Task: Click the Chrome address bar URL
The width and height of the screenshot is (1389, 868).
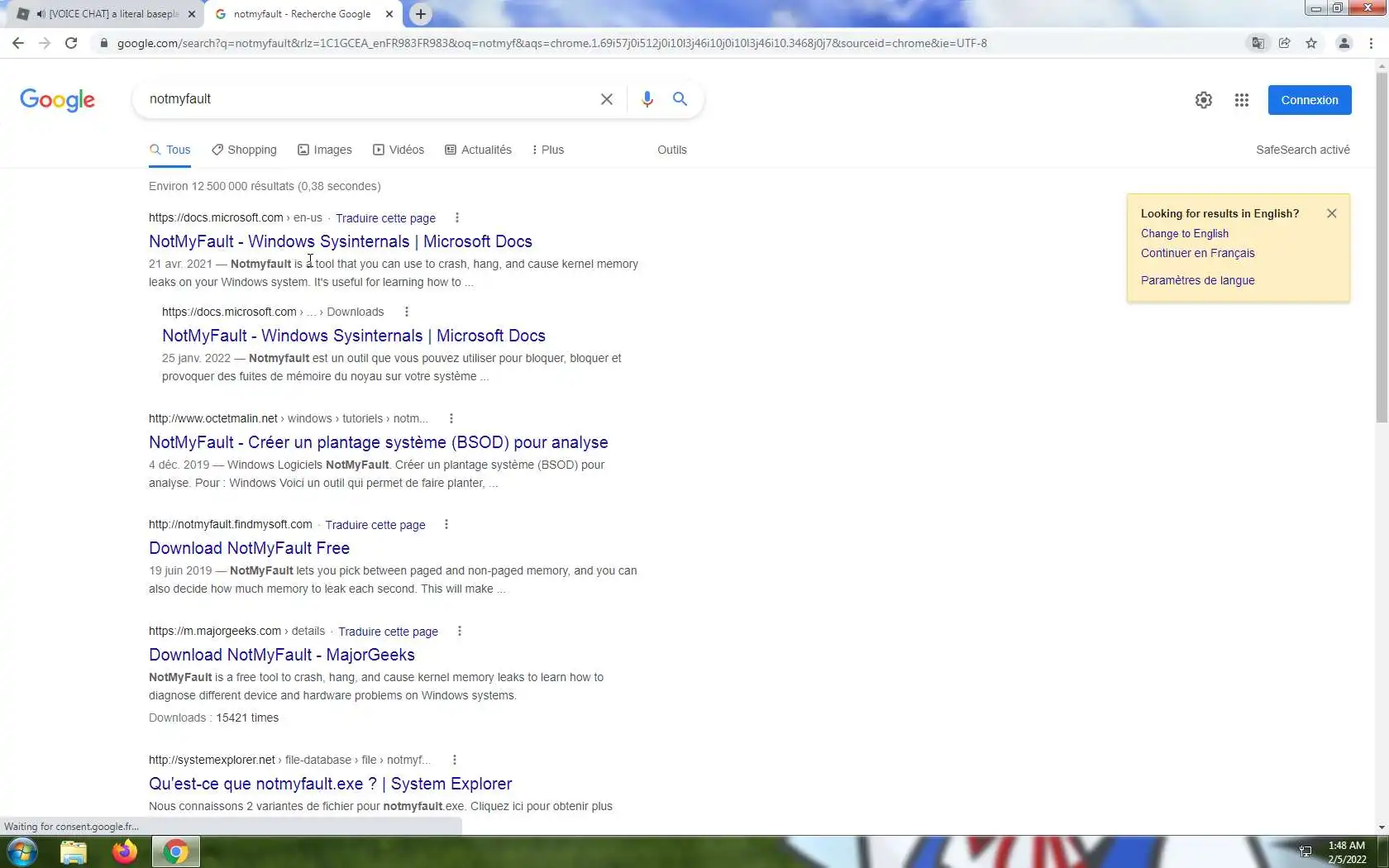Action: (552, 43)
